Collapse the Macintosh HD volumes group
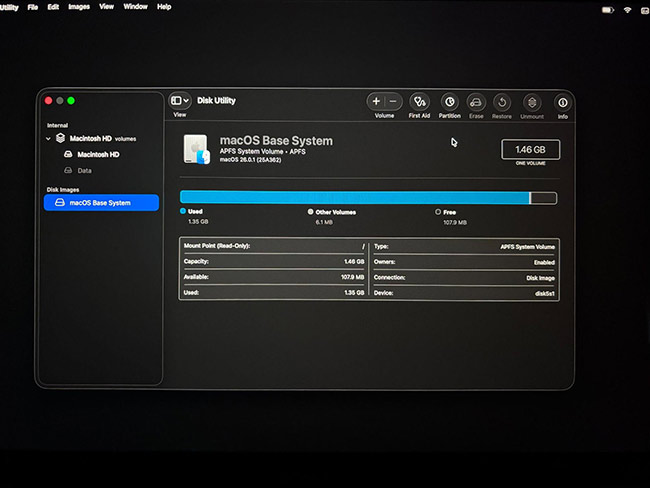 (49, 138)
